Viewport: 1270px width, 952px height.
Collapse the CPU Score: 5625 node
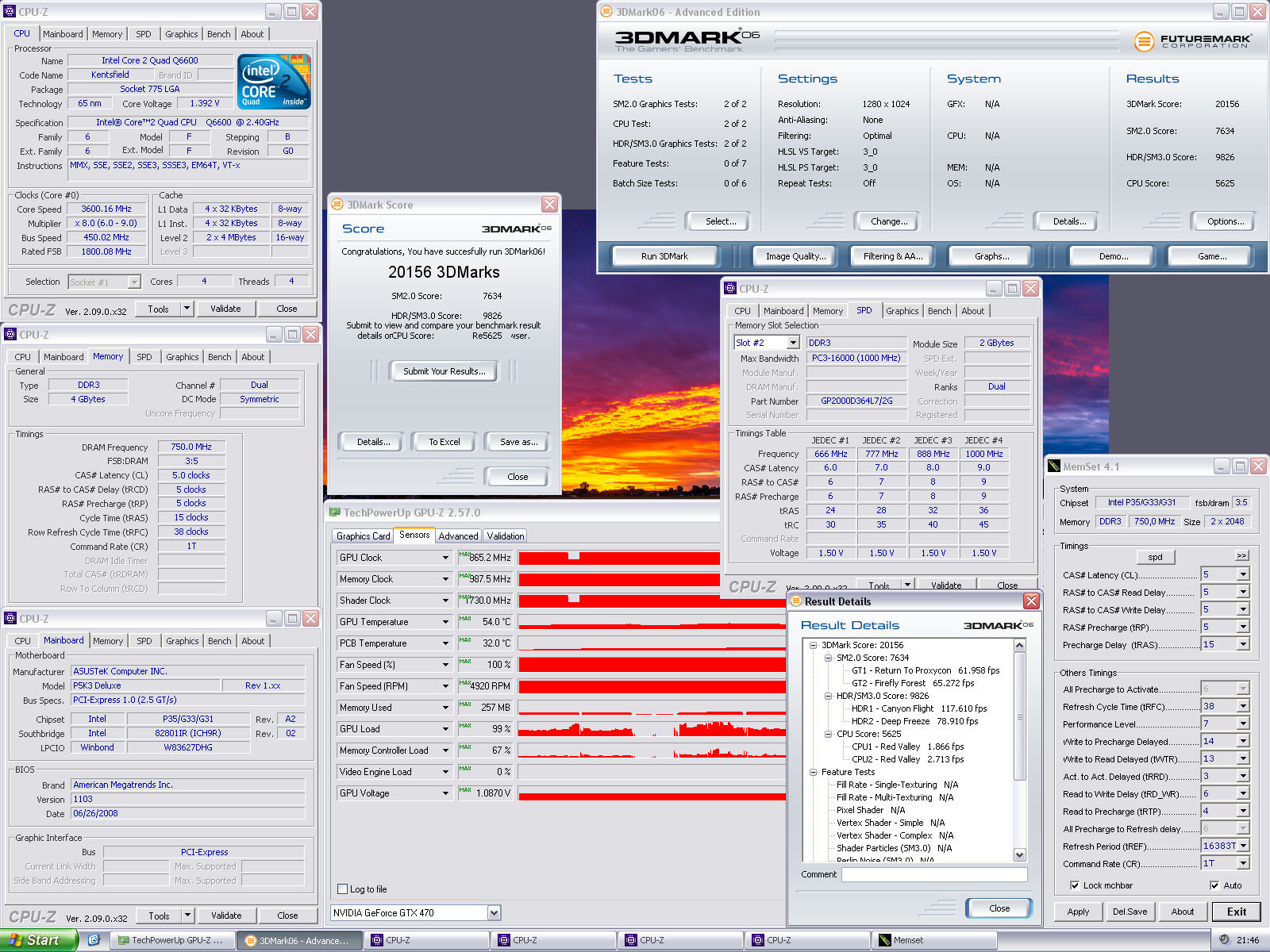tap(828, 734)
